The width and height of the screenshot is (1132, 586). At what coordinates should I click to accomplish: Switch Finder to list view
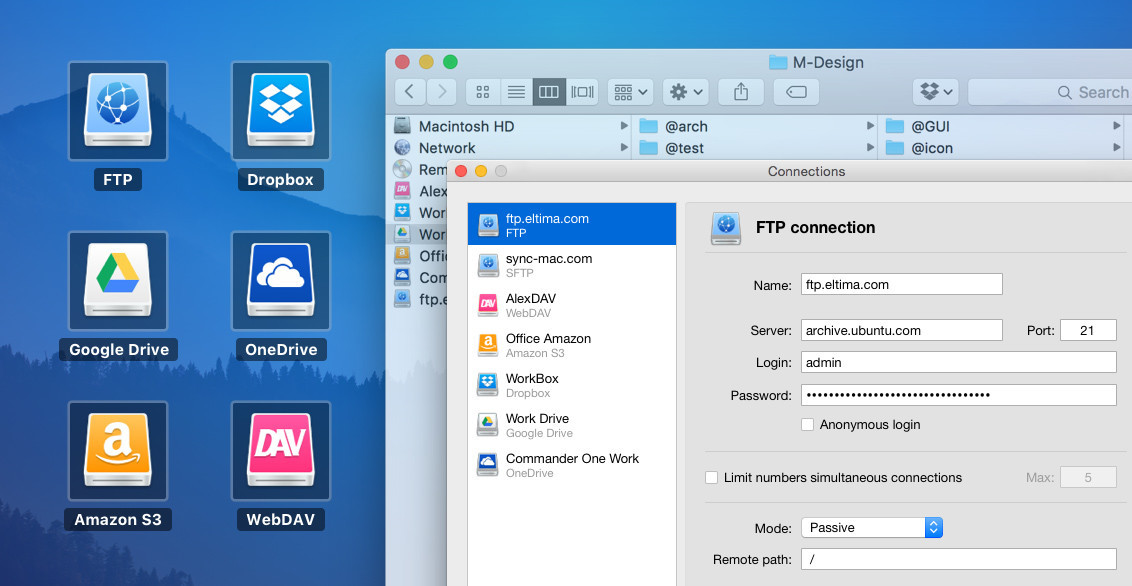click(x=516, y=92)
